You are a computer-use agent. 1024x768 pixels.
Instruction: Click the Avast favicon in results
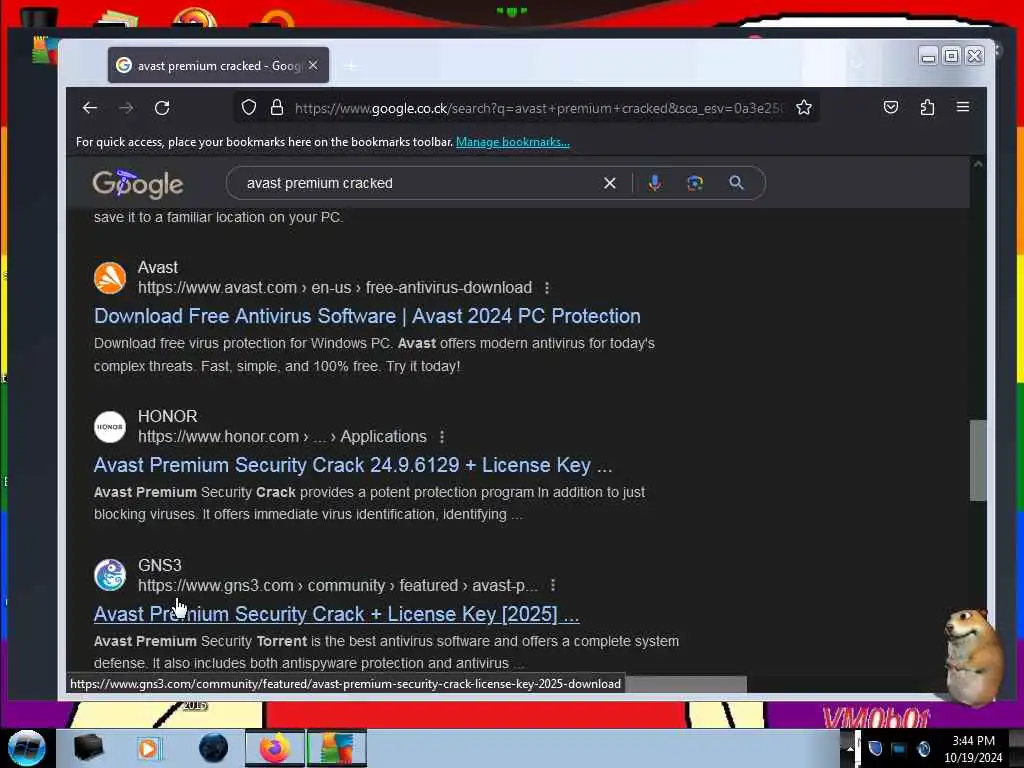(x=110, y=278)
